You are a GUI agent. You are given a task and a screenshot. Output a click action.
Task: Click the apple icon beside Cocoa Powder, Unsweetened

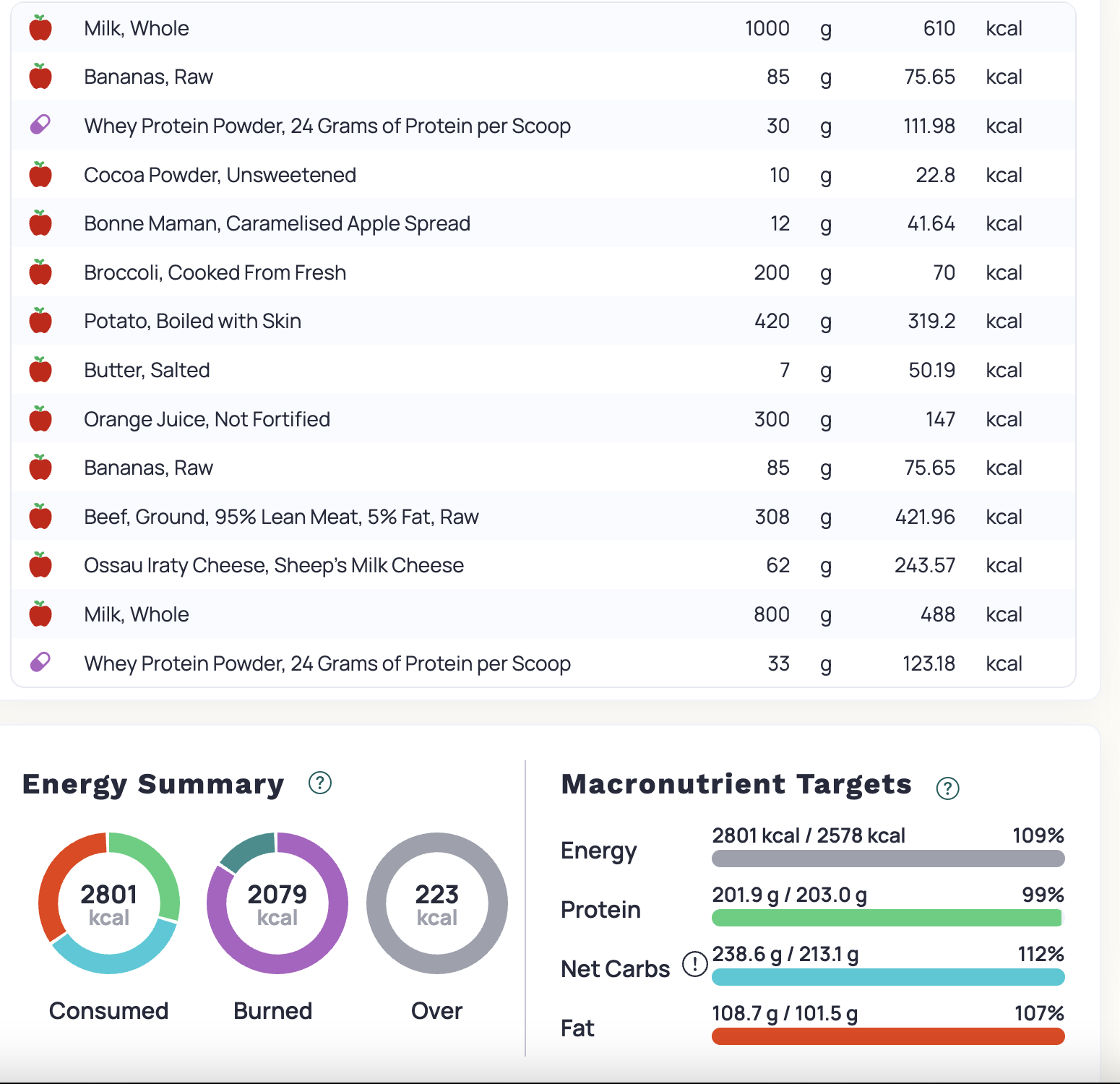tap(40, 175)
